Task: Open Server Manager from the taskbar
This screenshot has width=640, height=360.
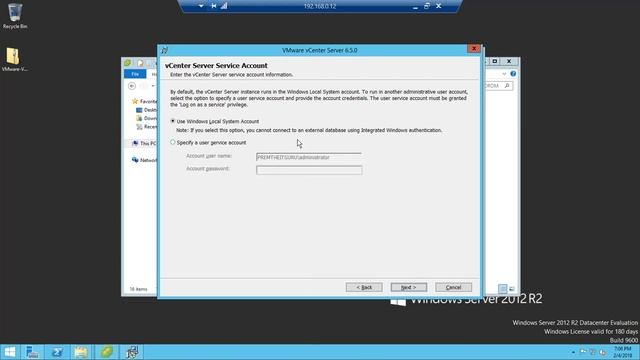Action: click(x=32, y=352)
